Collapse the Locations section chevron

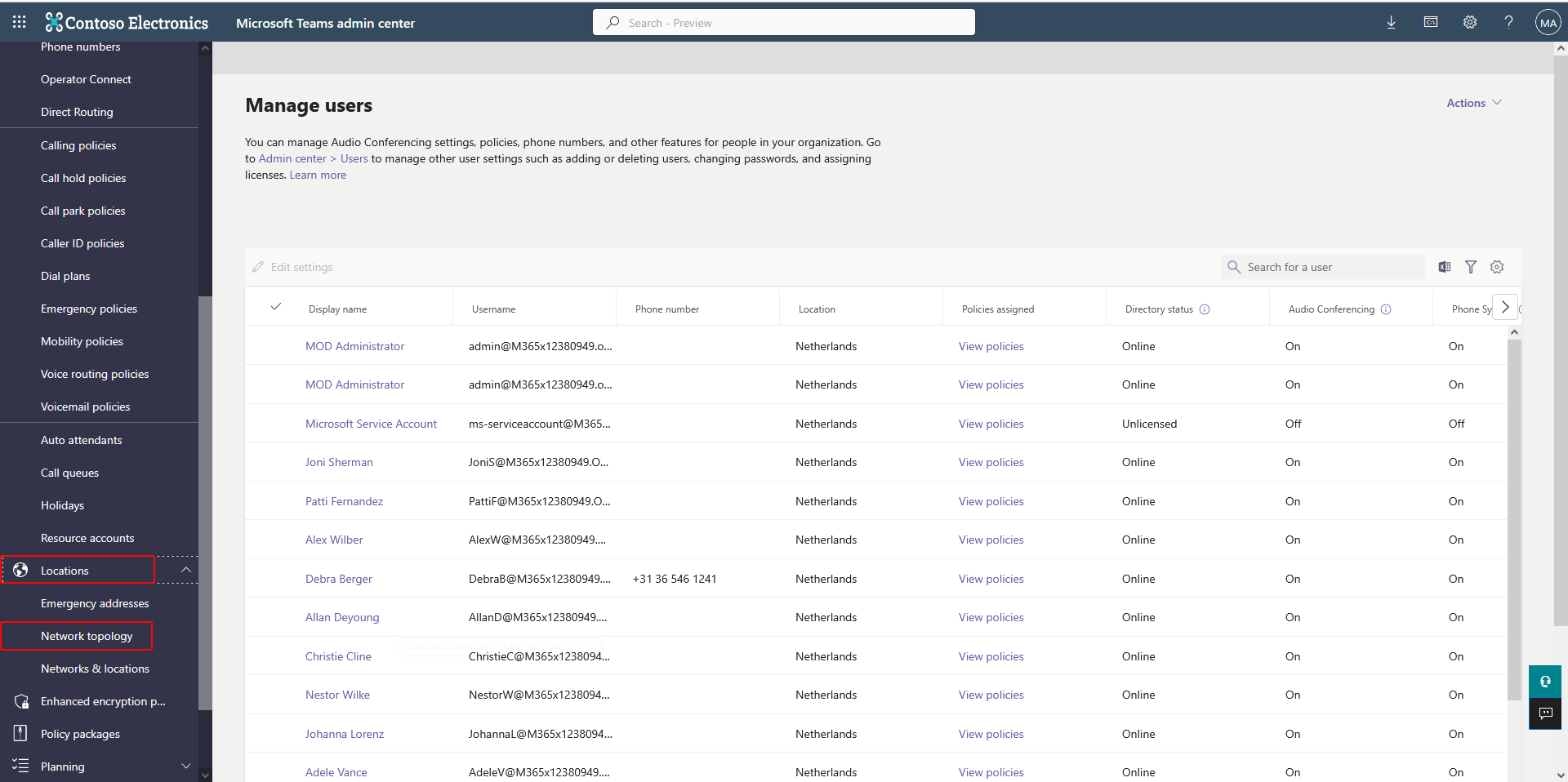point(185,570)
